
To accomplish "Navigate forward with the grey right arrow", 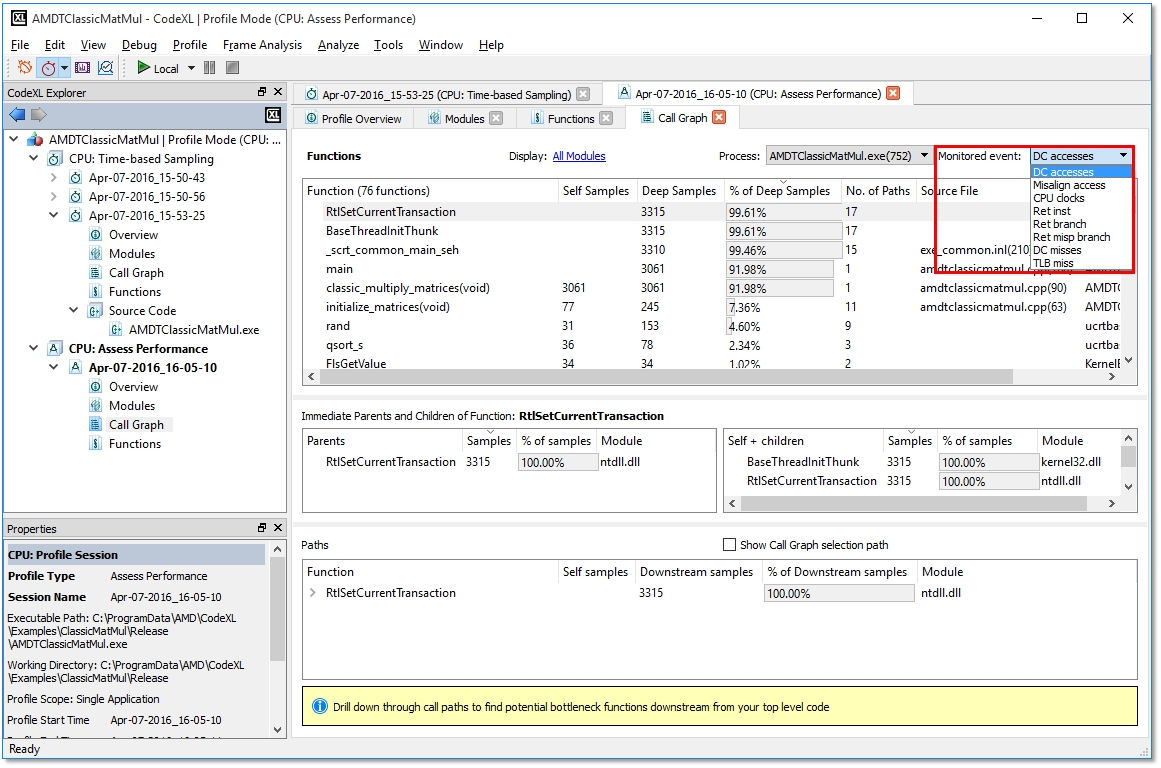I will point(39,115).
